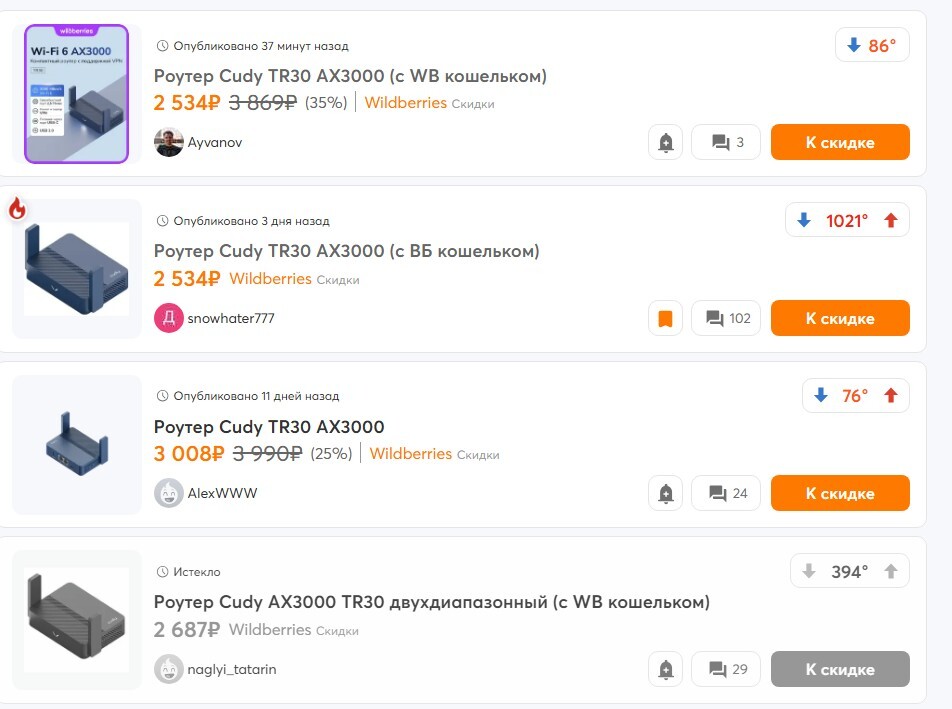The width and height of the screenshot is (952, 709).
Task: Click the Wi-Fi 6 AX3000 product thumbnail
Action: [77, 94]
